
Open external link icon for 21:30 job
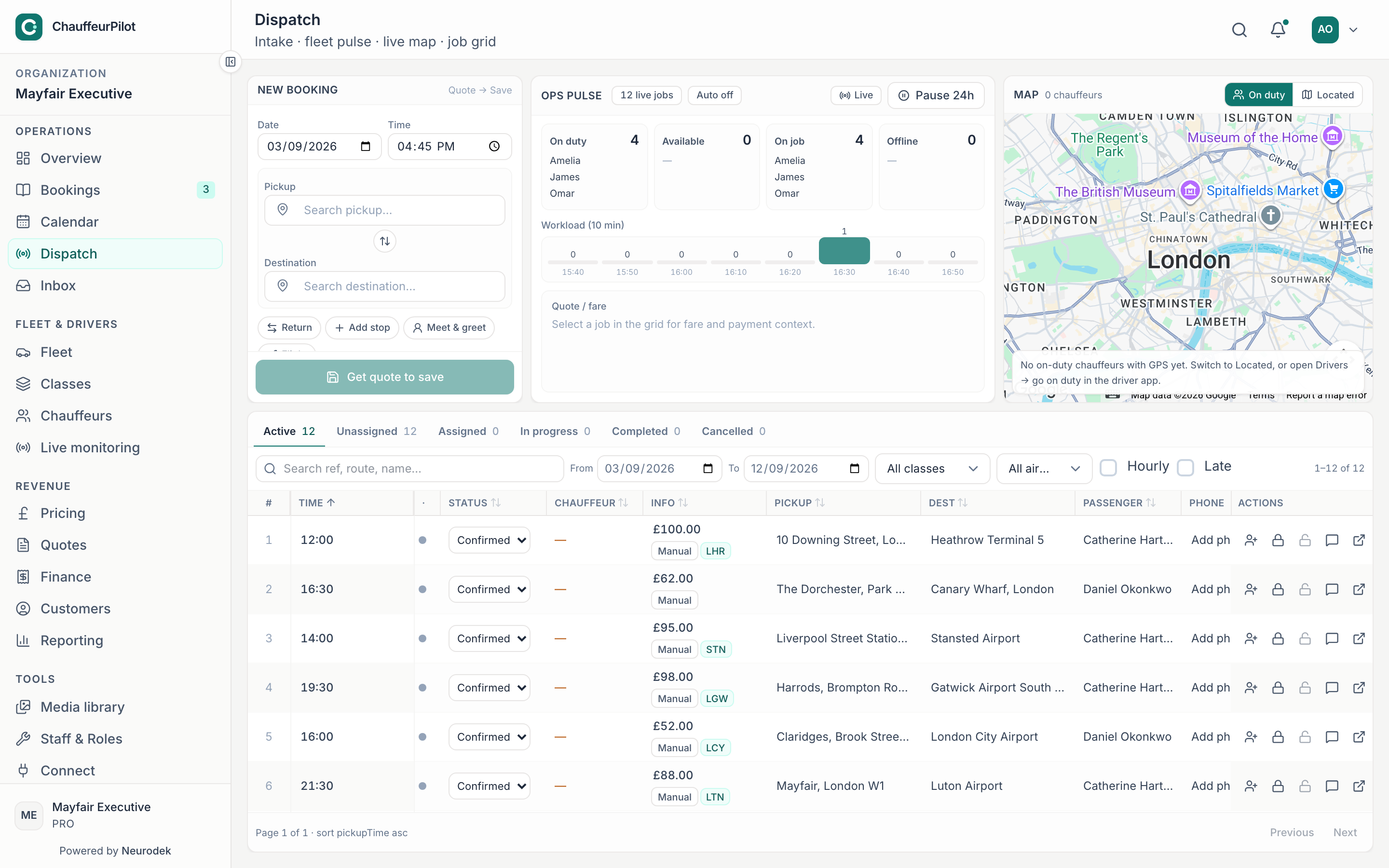pos(1359,786)
